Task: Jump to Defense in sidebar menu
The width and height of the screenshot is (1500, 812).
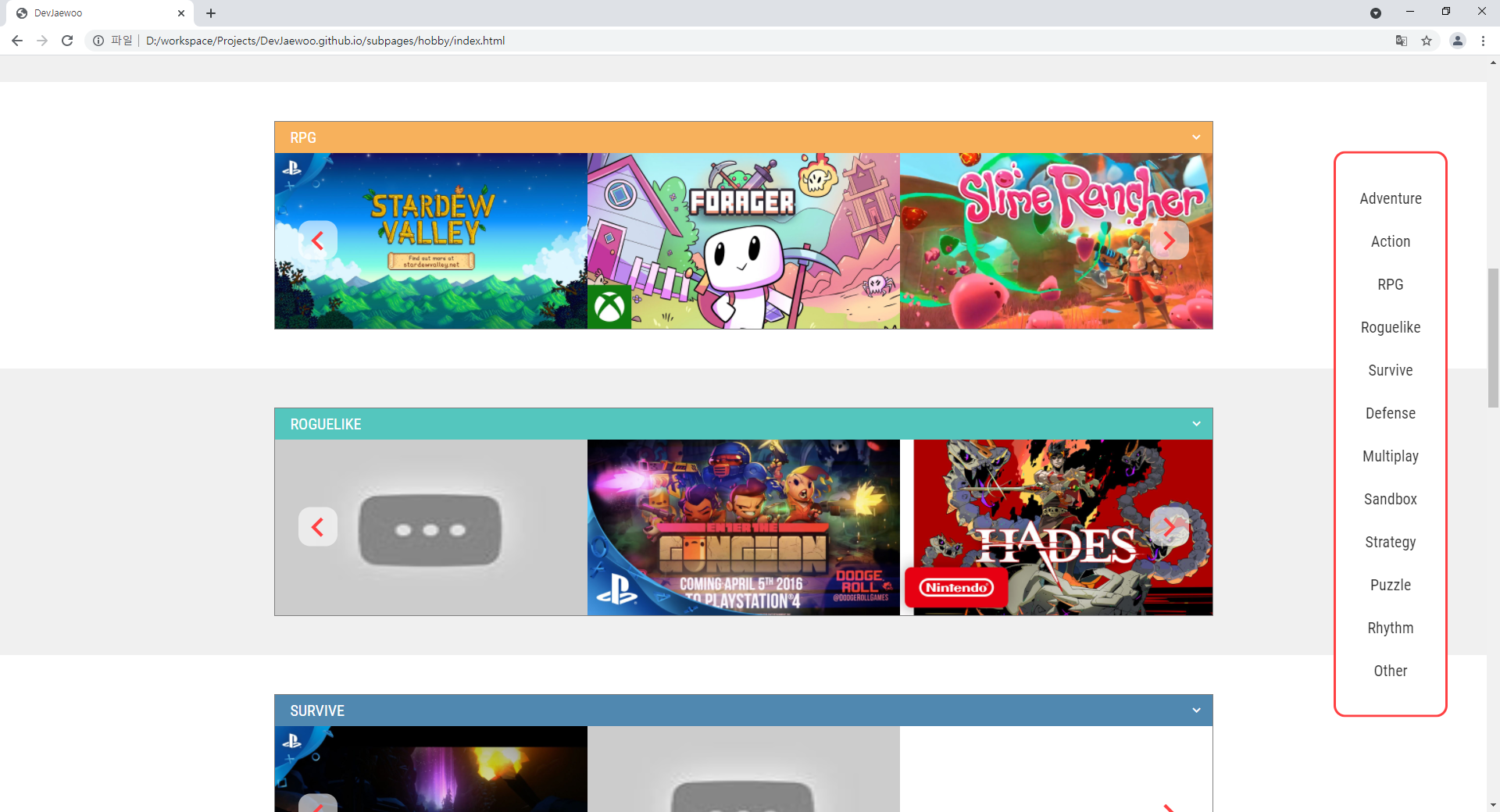Action: 1391,413
